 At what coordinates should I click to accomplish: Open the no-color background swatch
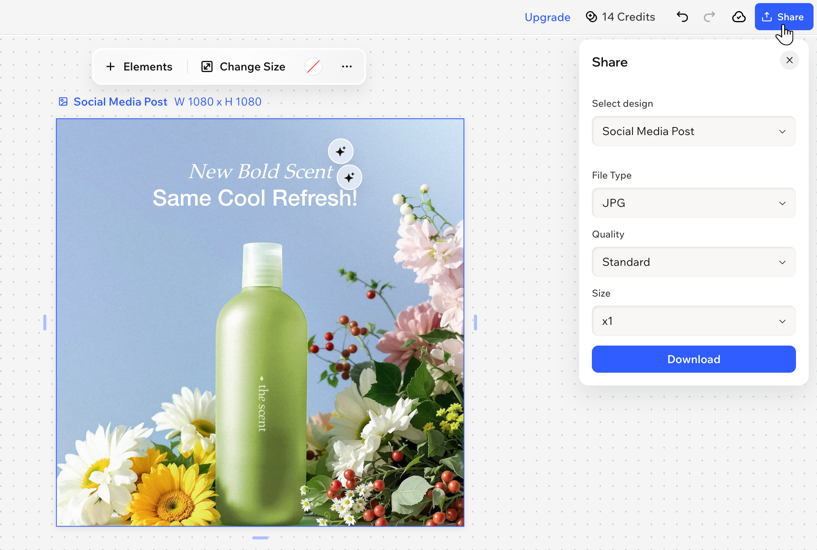(313, 67)
